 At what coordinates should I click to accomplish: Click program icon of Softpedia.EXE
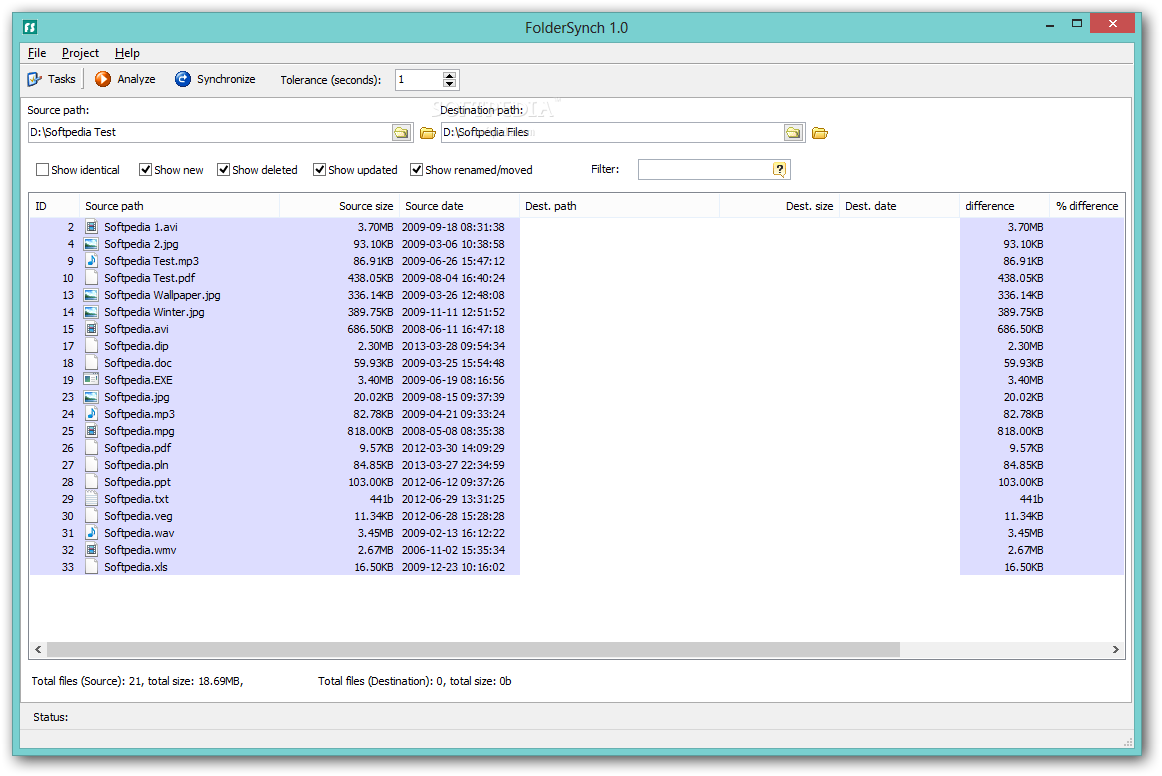click(x=91, y=380)
